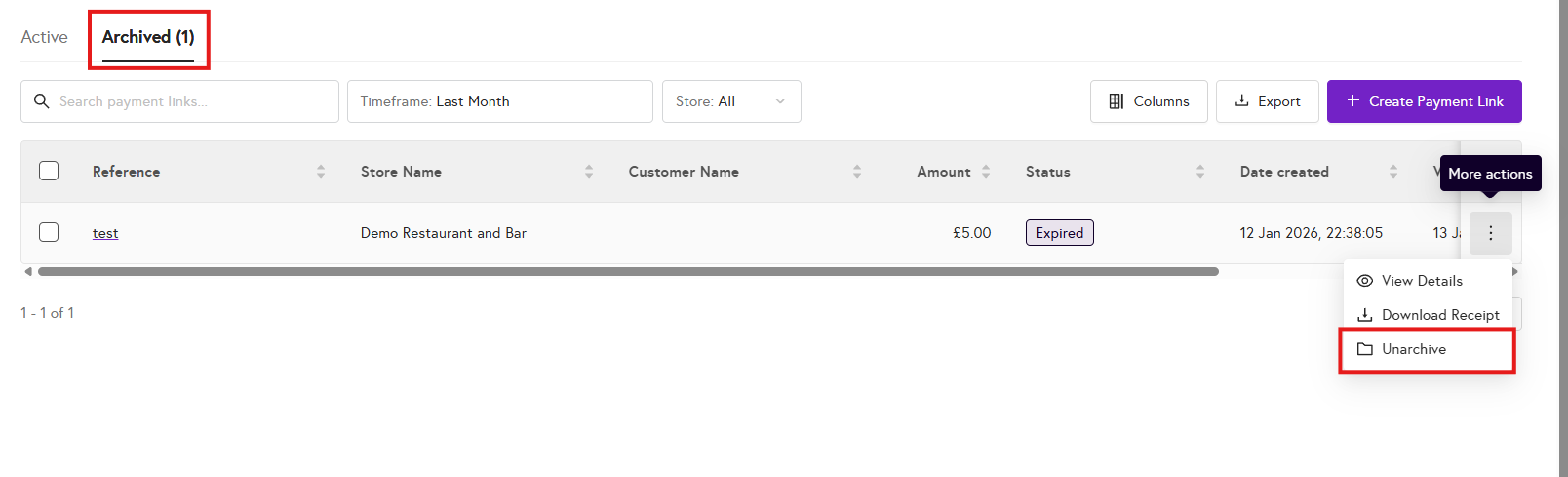Switch to the Active tab
The height and width of the screenshot is (477, 1568).
click(45, 37)
